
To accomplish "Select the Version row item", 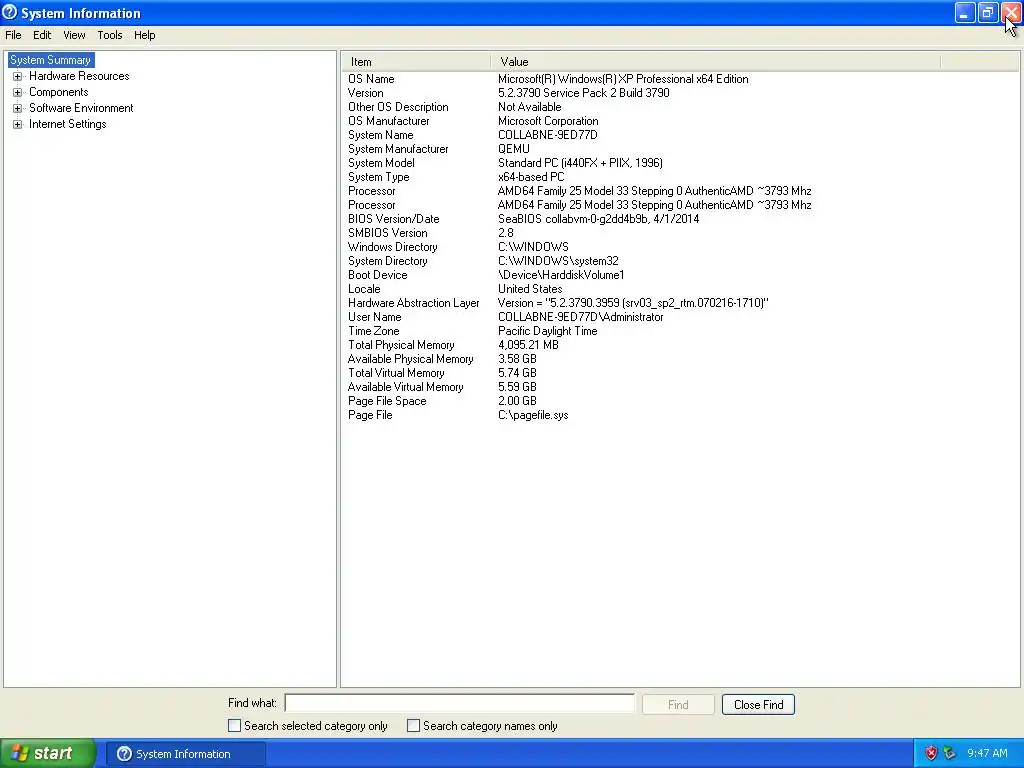I will (680, 93).
